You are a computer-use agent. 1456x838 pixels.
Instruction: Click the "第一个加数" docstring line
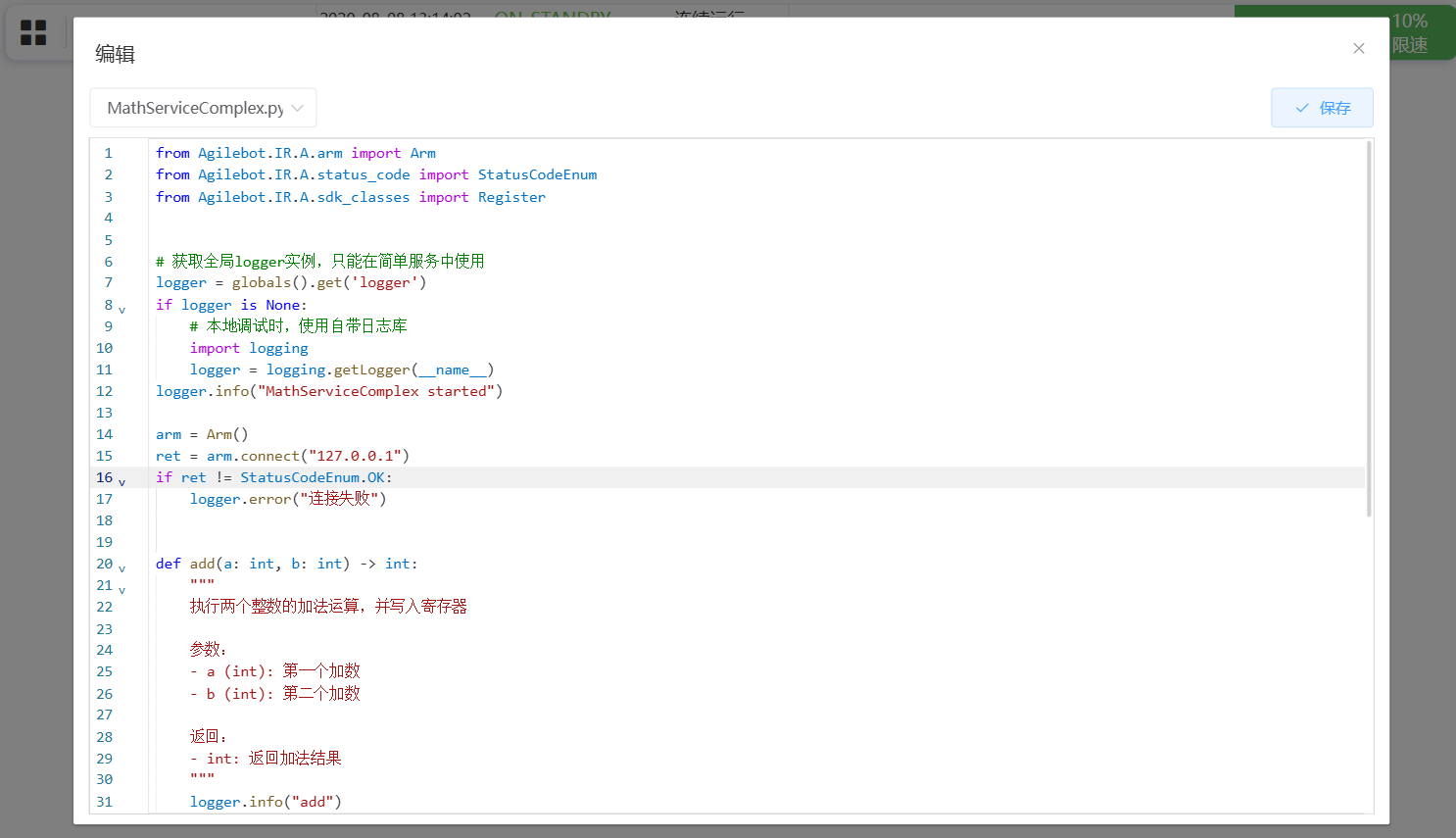tap(275, 671)
